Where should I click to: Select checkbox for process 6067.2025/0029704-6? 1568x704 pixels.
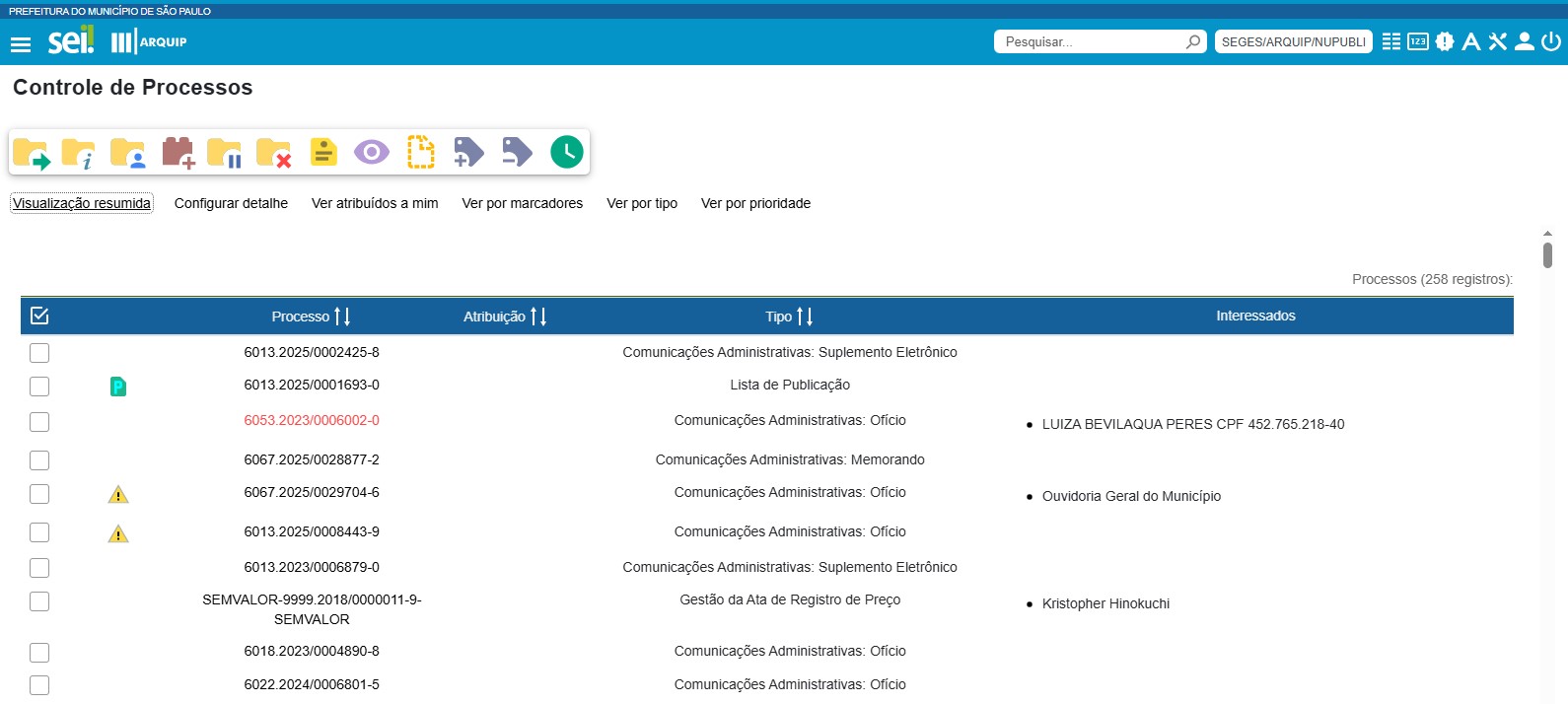pos(39,494)
